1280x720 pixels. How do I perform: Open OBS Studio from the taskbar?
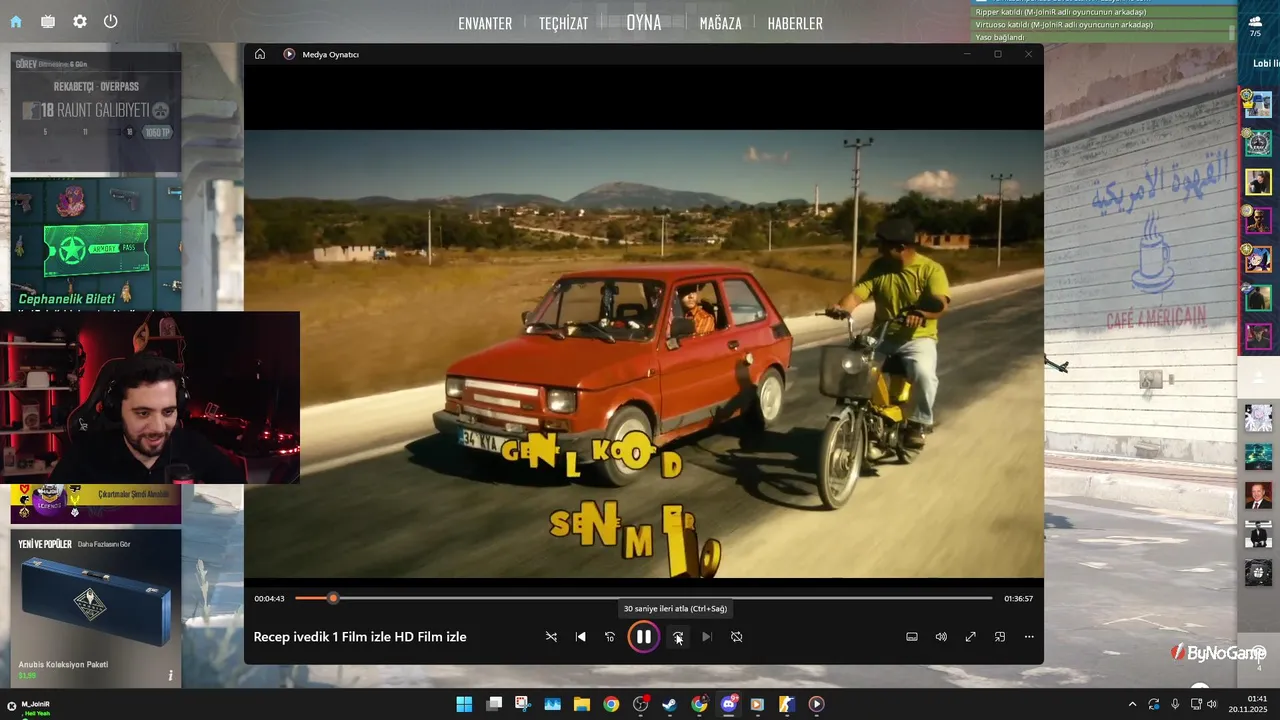[640, 704]
